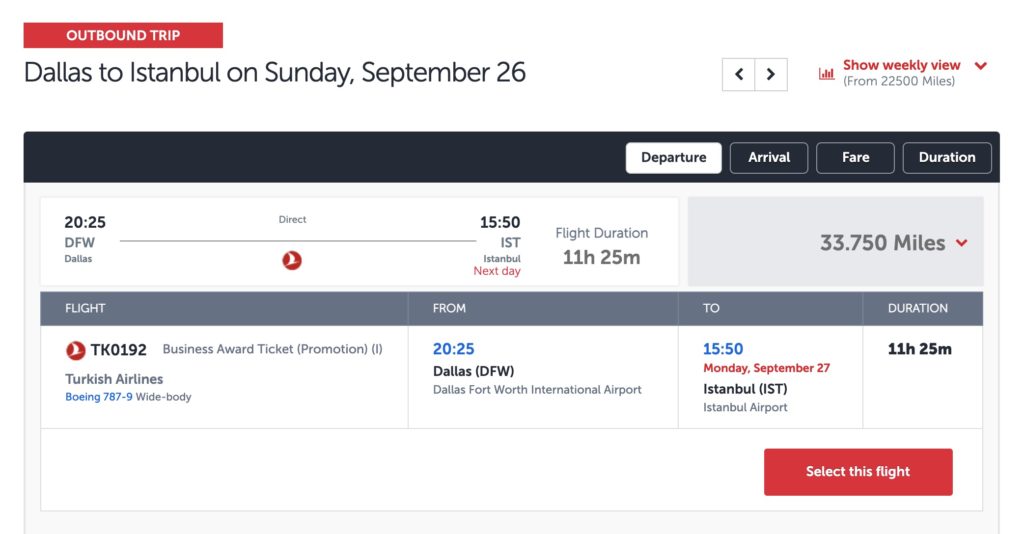The image size is (1024, 534).
Task: Click Turkish Airlines logo beside TK0192
Action: click(x=76, y=351)
